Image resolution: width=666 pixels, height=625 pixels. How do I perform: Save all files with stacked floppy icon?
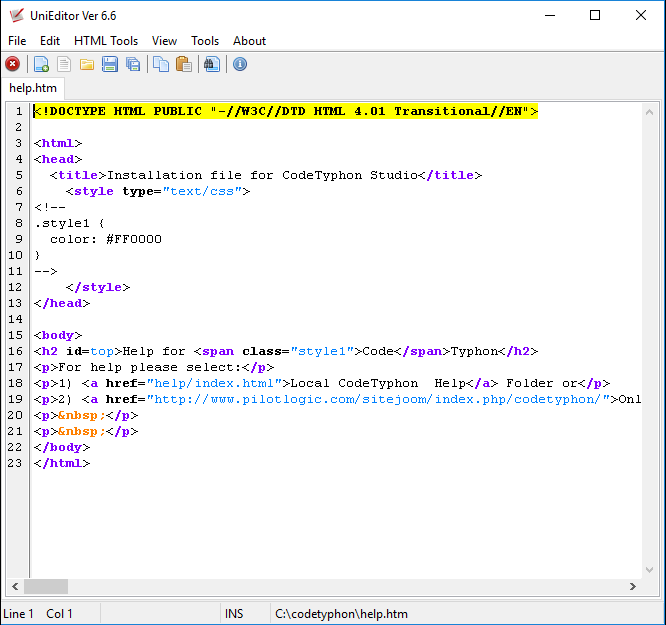click(x=133, y=64)
